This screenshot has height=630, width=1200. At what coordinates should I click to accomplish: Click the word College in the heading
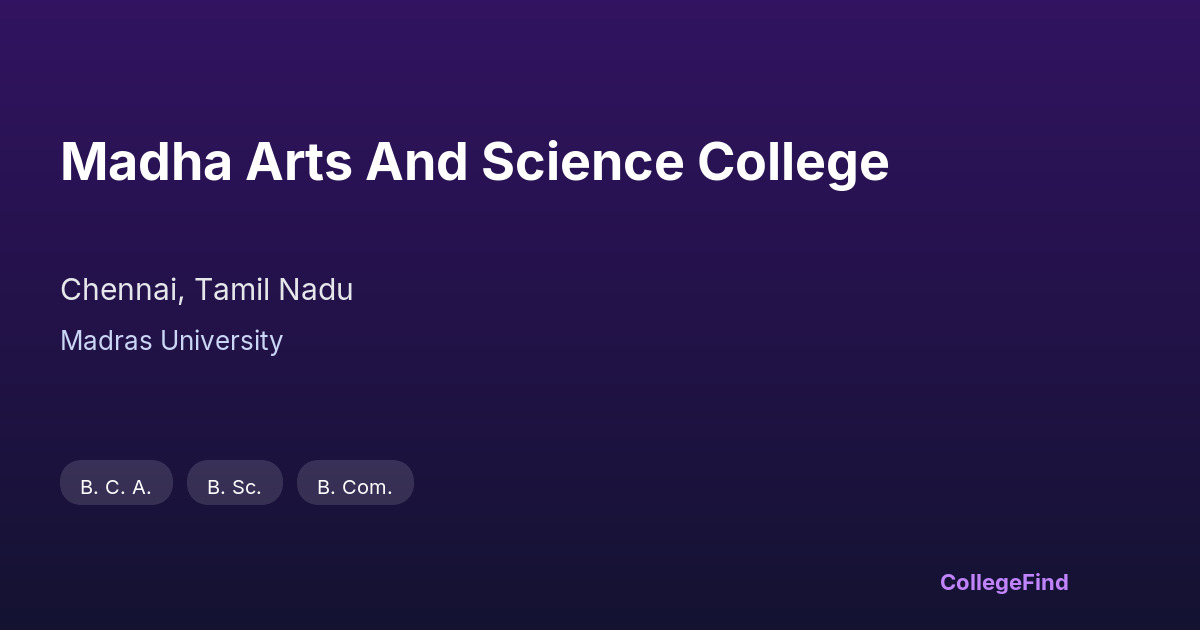(x=793, y=162)
